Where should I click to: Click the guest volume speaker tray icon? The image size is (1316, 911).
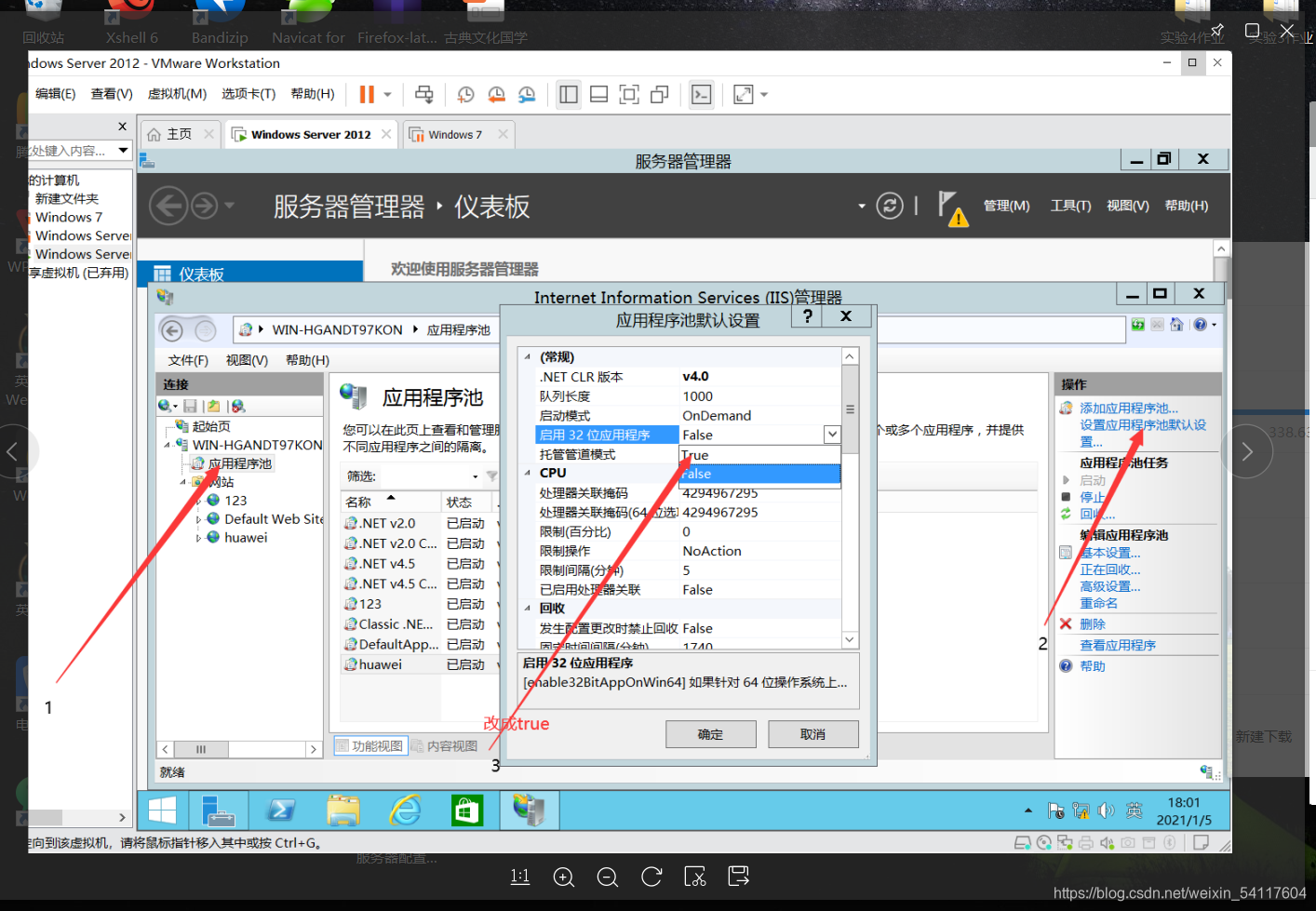coord(1106,811)
